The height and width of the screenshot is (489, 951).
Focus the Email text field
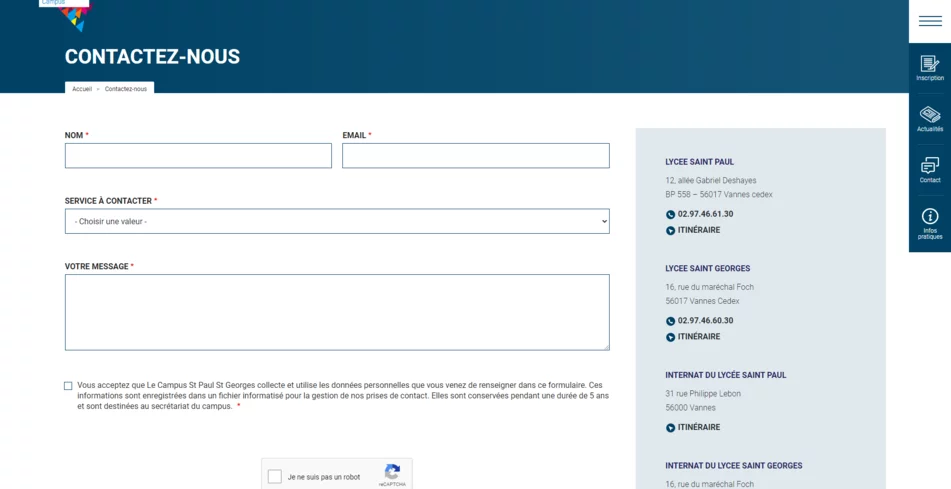475,156
